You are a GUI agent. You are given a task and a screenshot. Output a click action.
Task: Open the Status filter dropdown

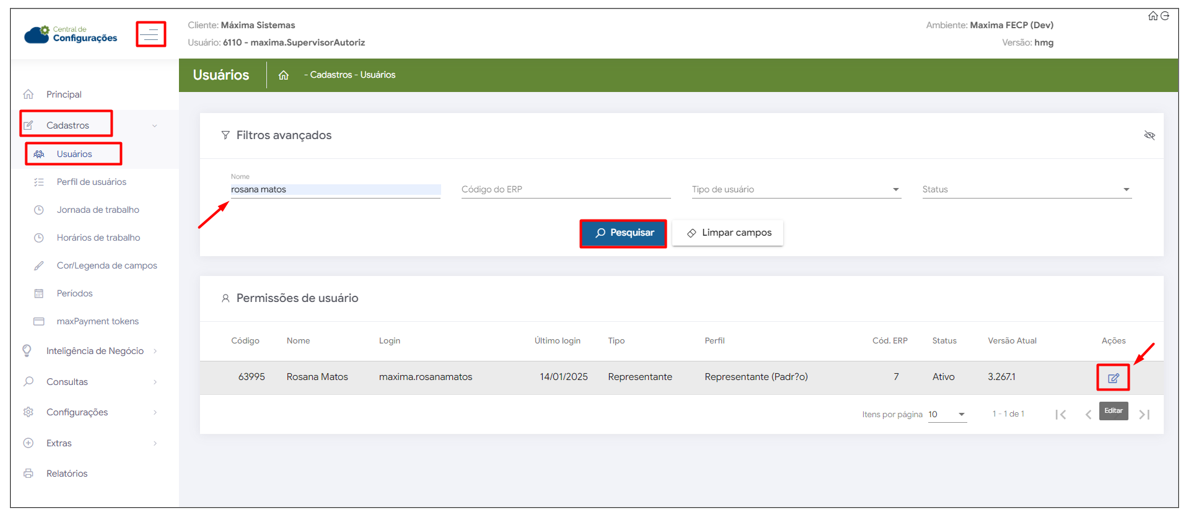pos(1026,190)
